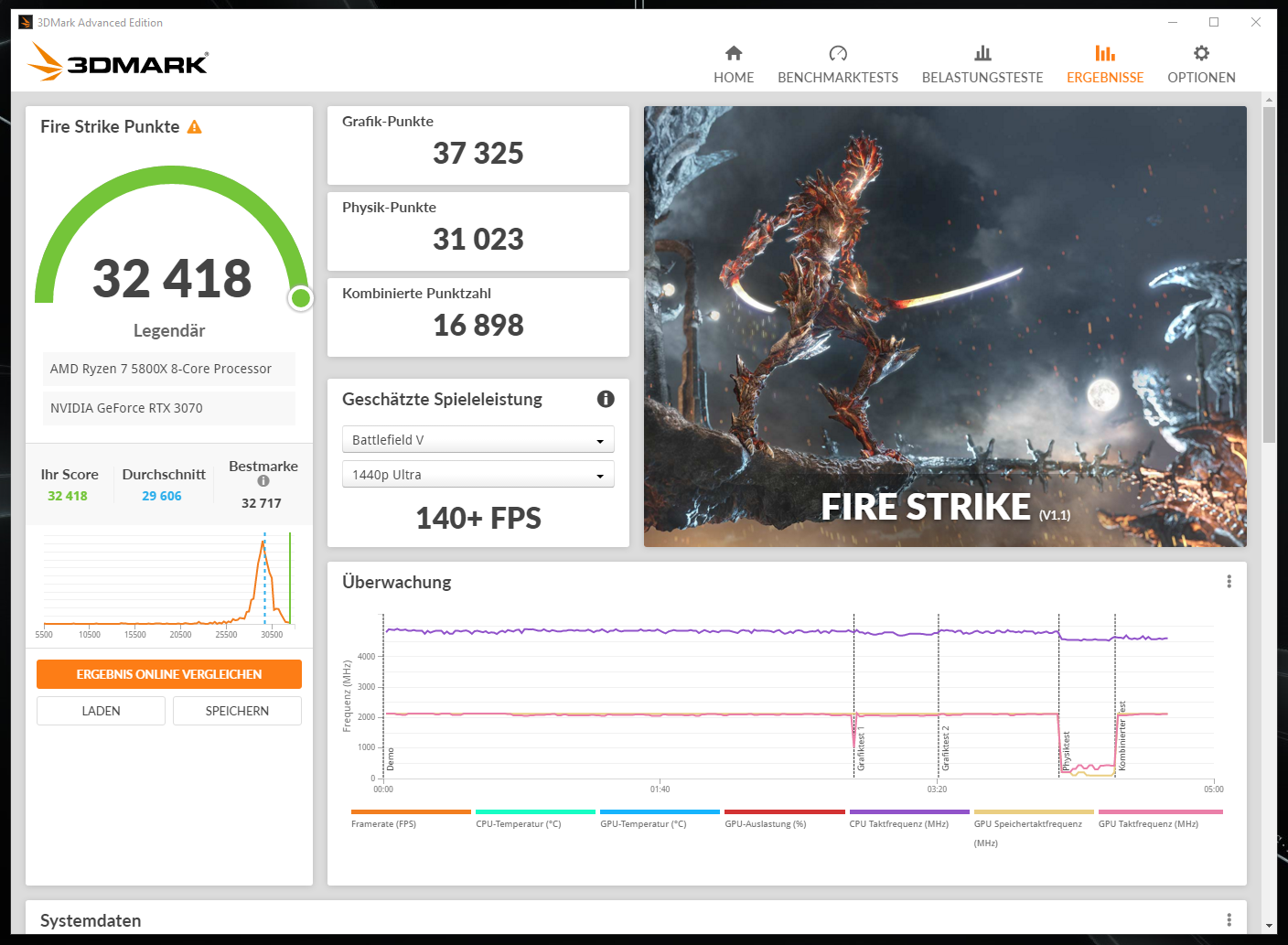
Task: Open the HOME tab
Action: click(734, 65)
